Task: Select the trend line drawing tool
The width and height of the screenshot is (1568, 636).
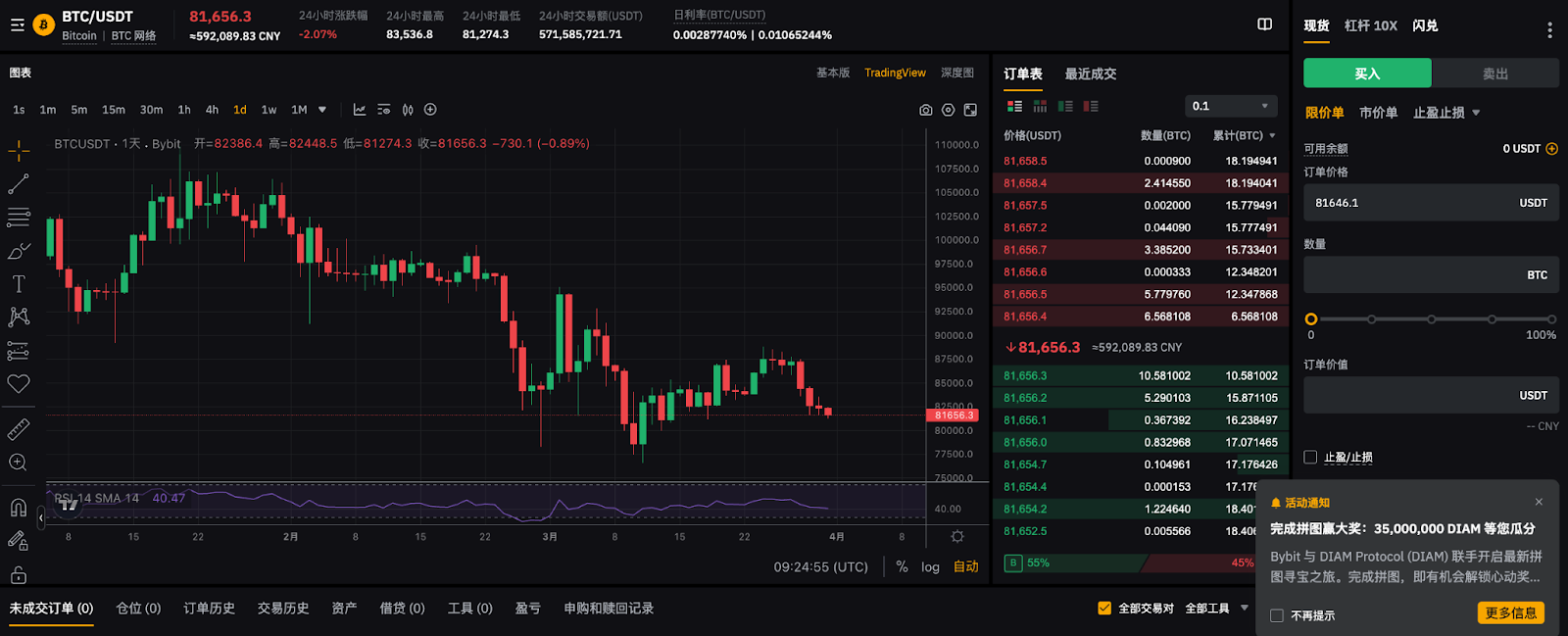Action: 19,184
